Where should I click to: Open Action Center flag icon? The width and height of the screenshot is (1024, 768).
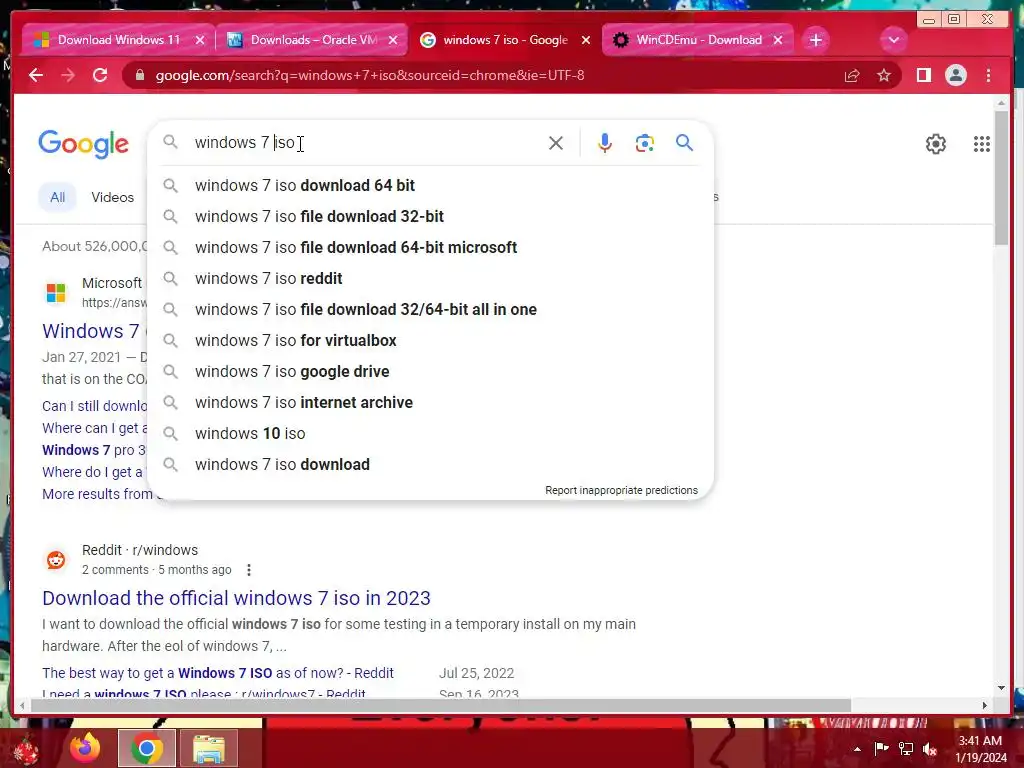click(881, 749)
